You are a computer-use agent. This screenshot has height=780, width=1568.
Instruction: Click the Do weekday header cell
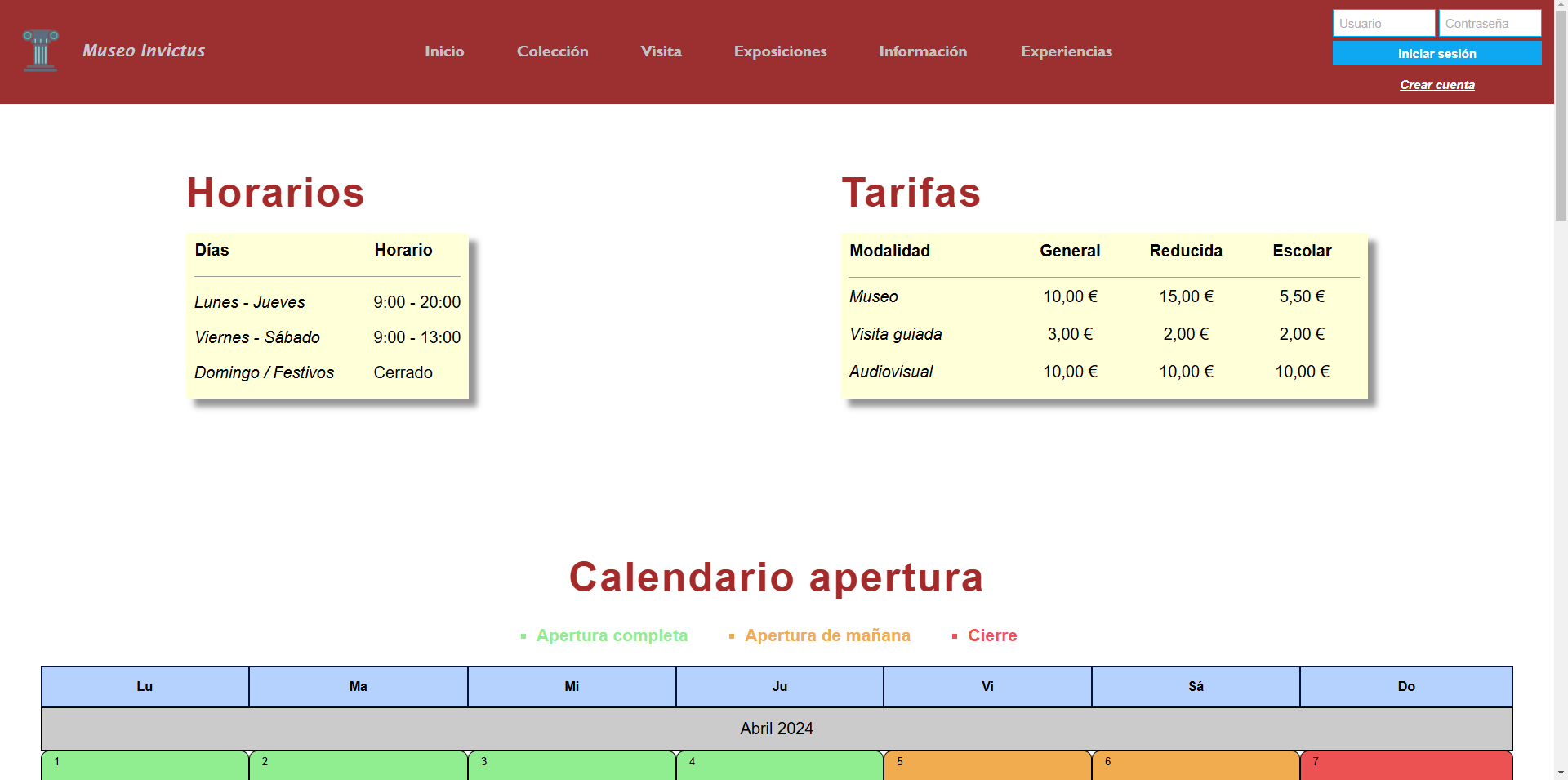(x=1406, y=687)
